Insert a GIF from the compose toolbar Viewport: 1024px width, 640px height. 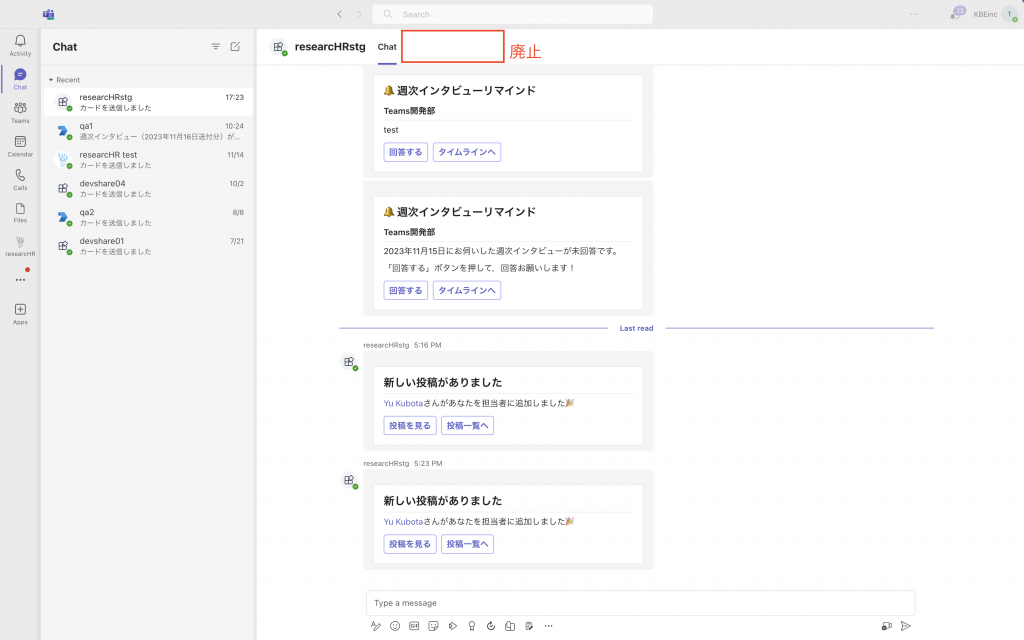(414, 626)
